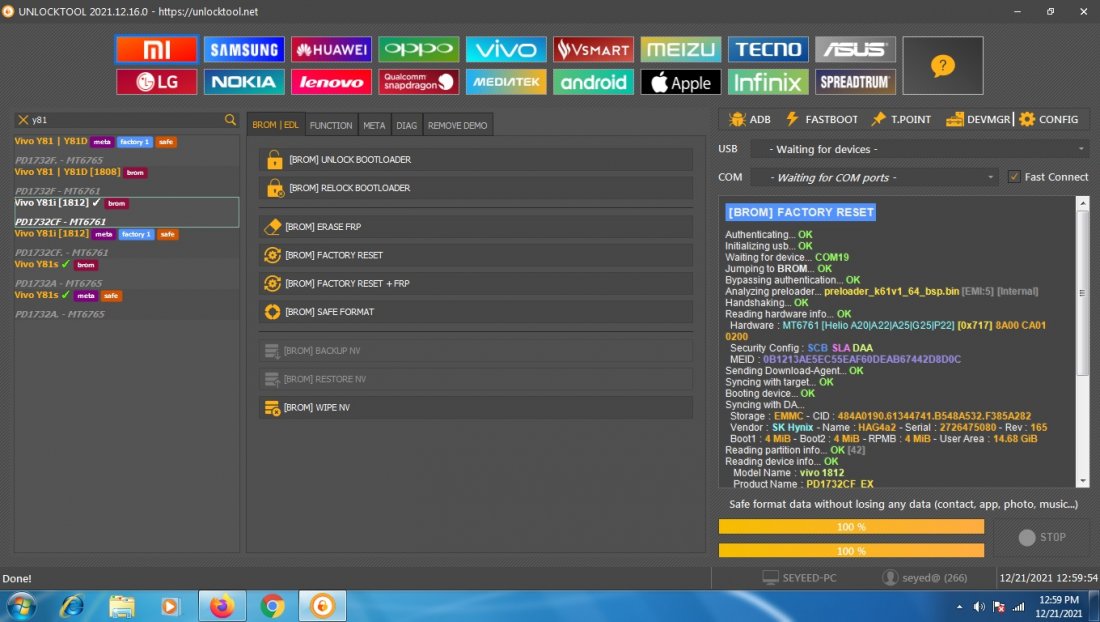Switch to the FUNCTION tab
The height and width of the screenshot is (622, 1100).
click(331, 125)
